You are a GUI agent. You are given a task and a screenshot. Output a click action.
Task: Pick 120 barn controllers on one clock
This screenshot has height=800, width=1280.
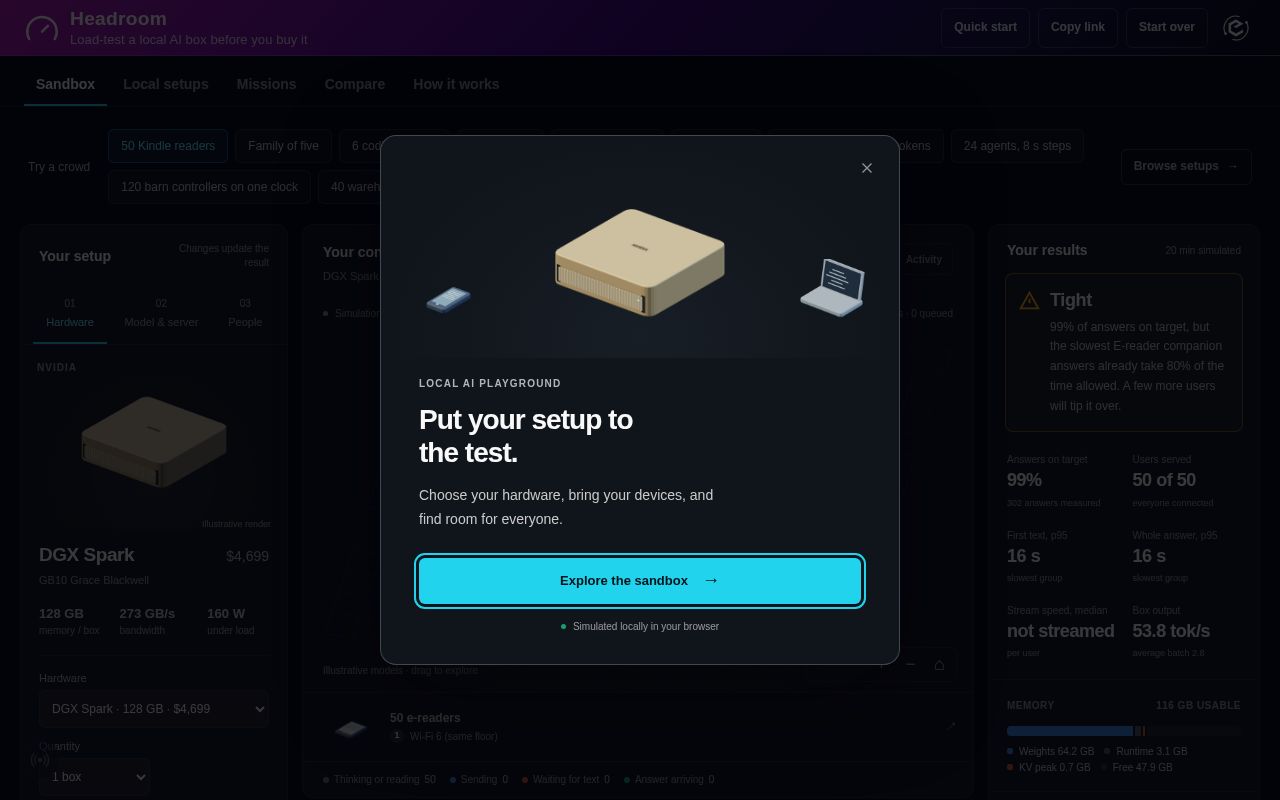click(209, 187)
